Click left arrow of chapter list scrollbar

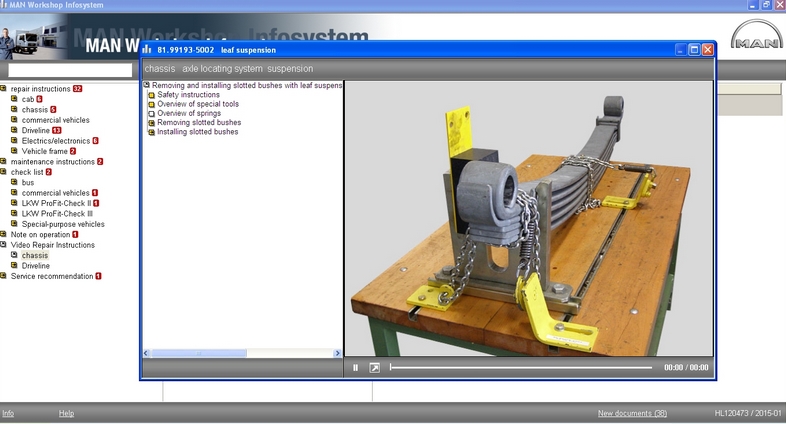click(x=146, y=353)
